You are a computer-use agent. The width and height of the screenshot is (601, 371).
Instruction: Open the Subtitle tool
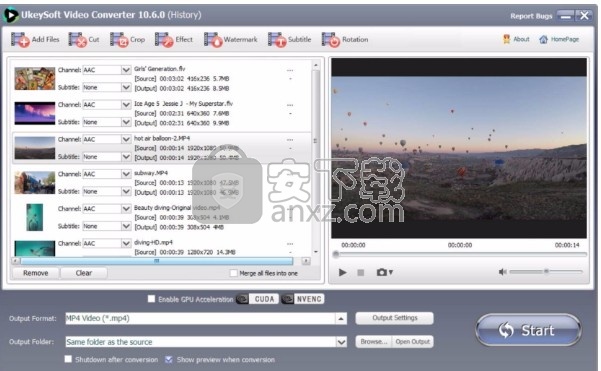coord(289,39)
